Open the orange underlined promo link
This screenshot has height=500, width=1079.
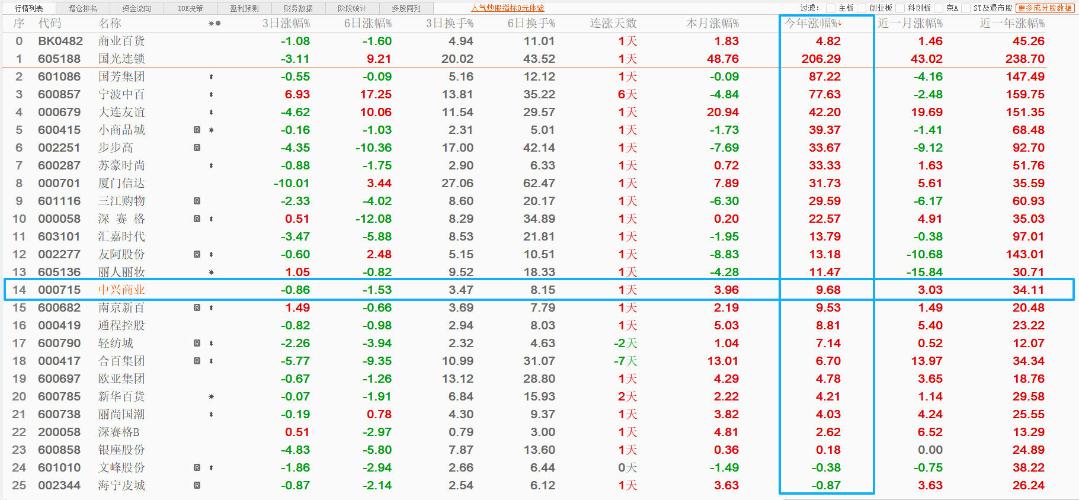(x=507, y=8)
